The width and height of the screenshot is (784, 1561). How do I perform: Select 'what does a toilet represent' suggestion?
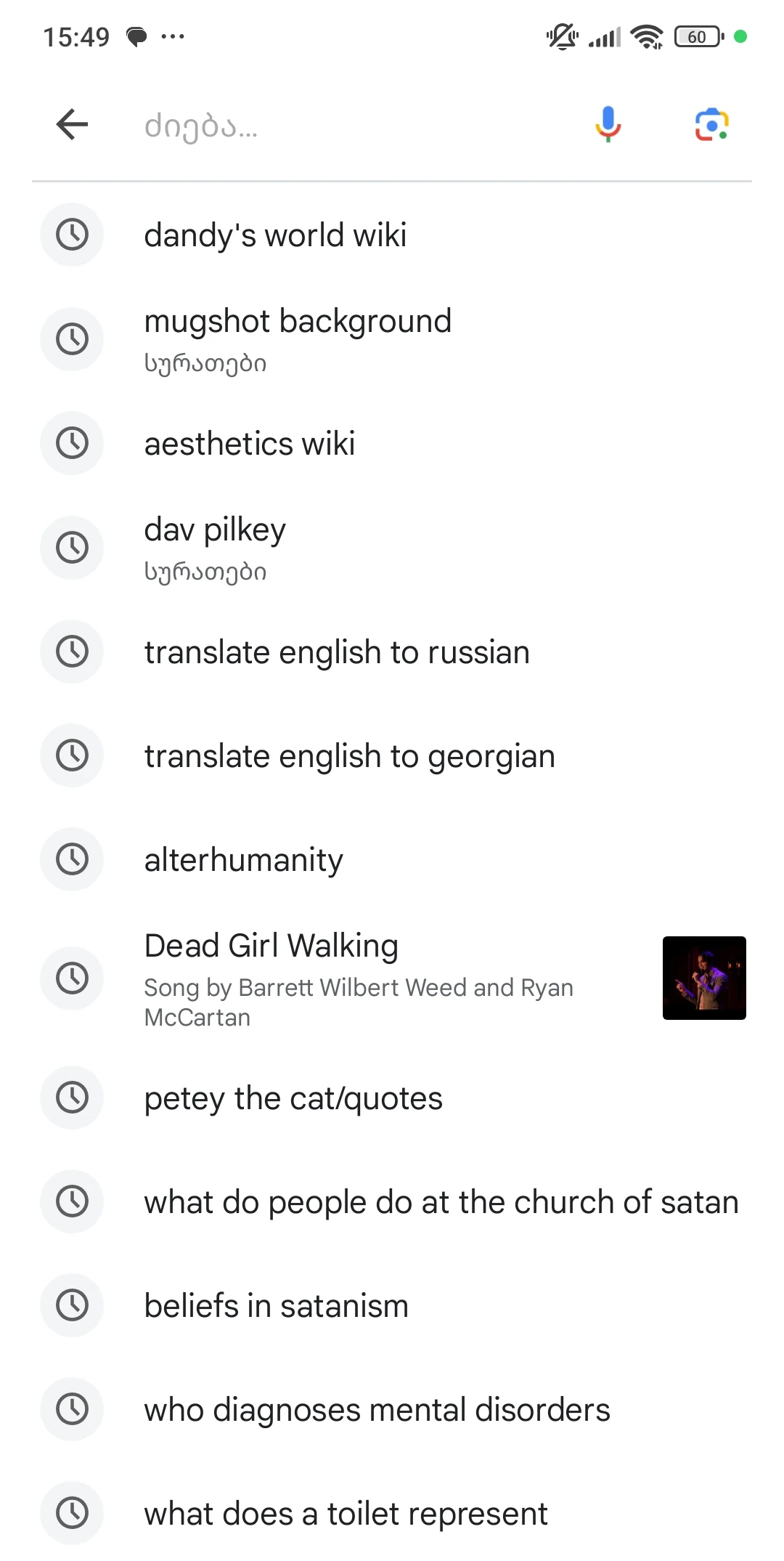(x=346, y=1513)
